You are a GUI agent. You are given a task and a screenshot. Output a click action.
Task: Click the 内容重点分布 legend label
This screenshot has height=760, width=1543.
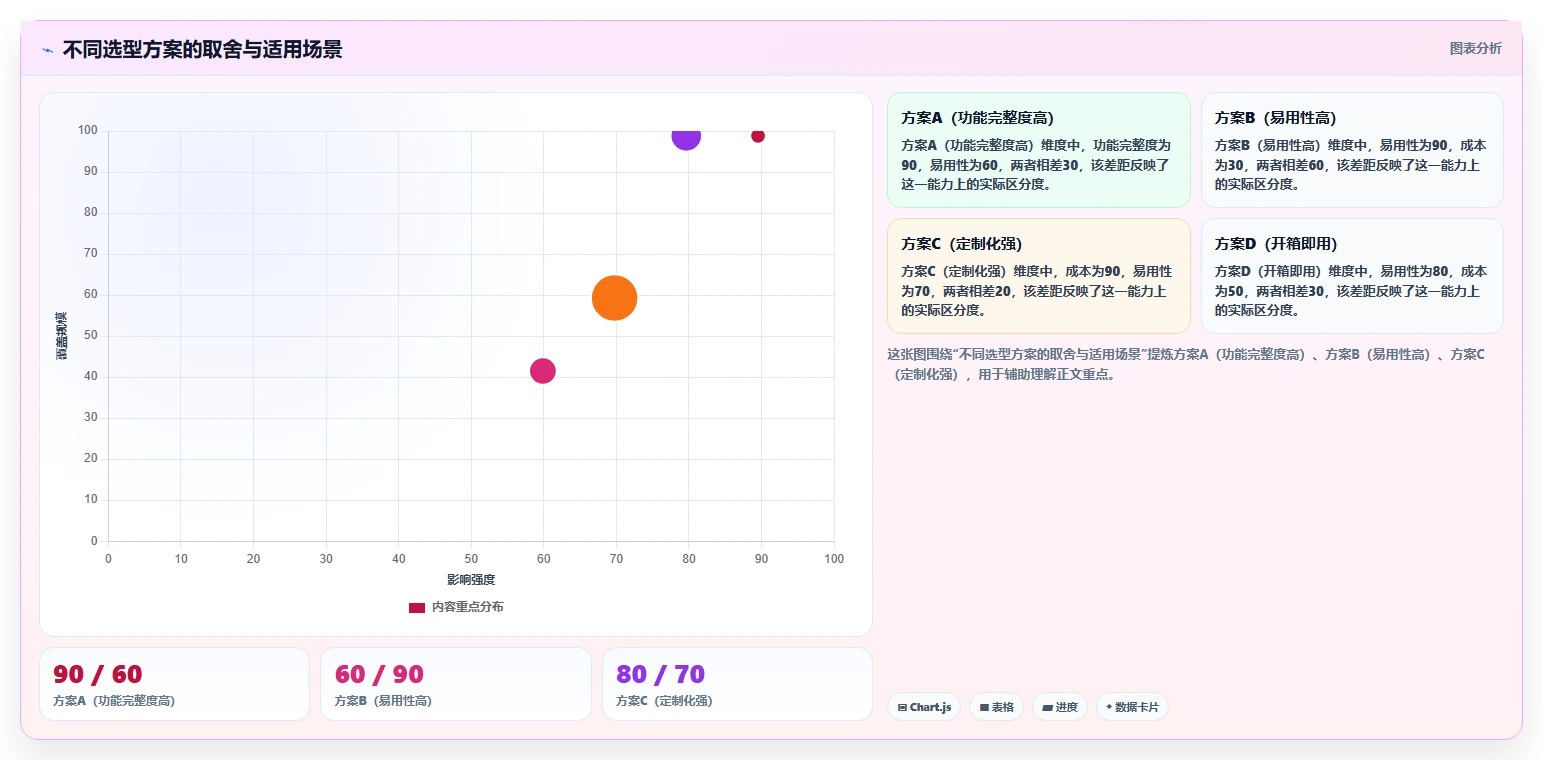(x=468, y=607)
